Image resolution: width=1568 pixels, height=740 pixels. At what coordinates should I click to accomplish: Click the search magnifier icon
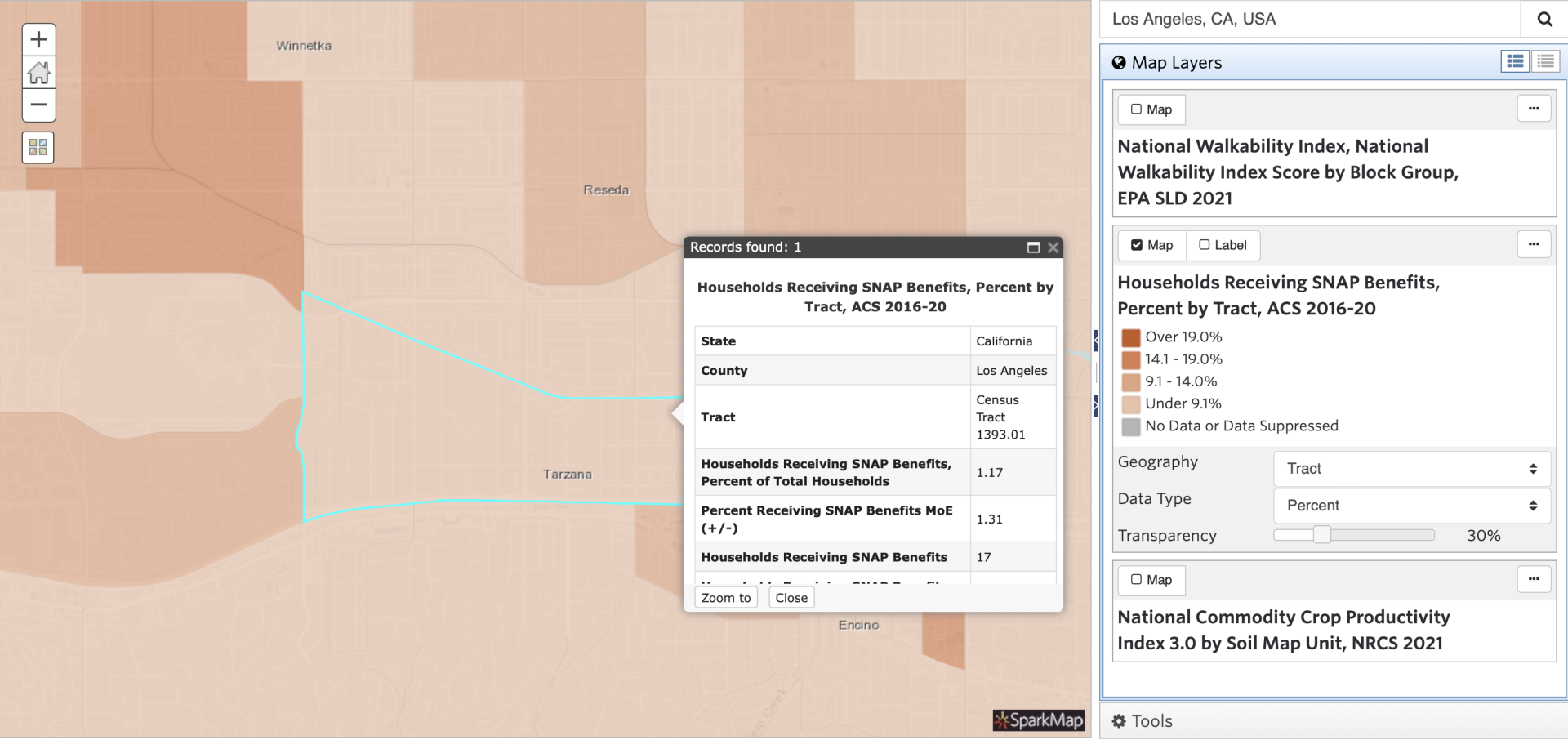click(1543, 19)
